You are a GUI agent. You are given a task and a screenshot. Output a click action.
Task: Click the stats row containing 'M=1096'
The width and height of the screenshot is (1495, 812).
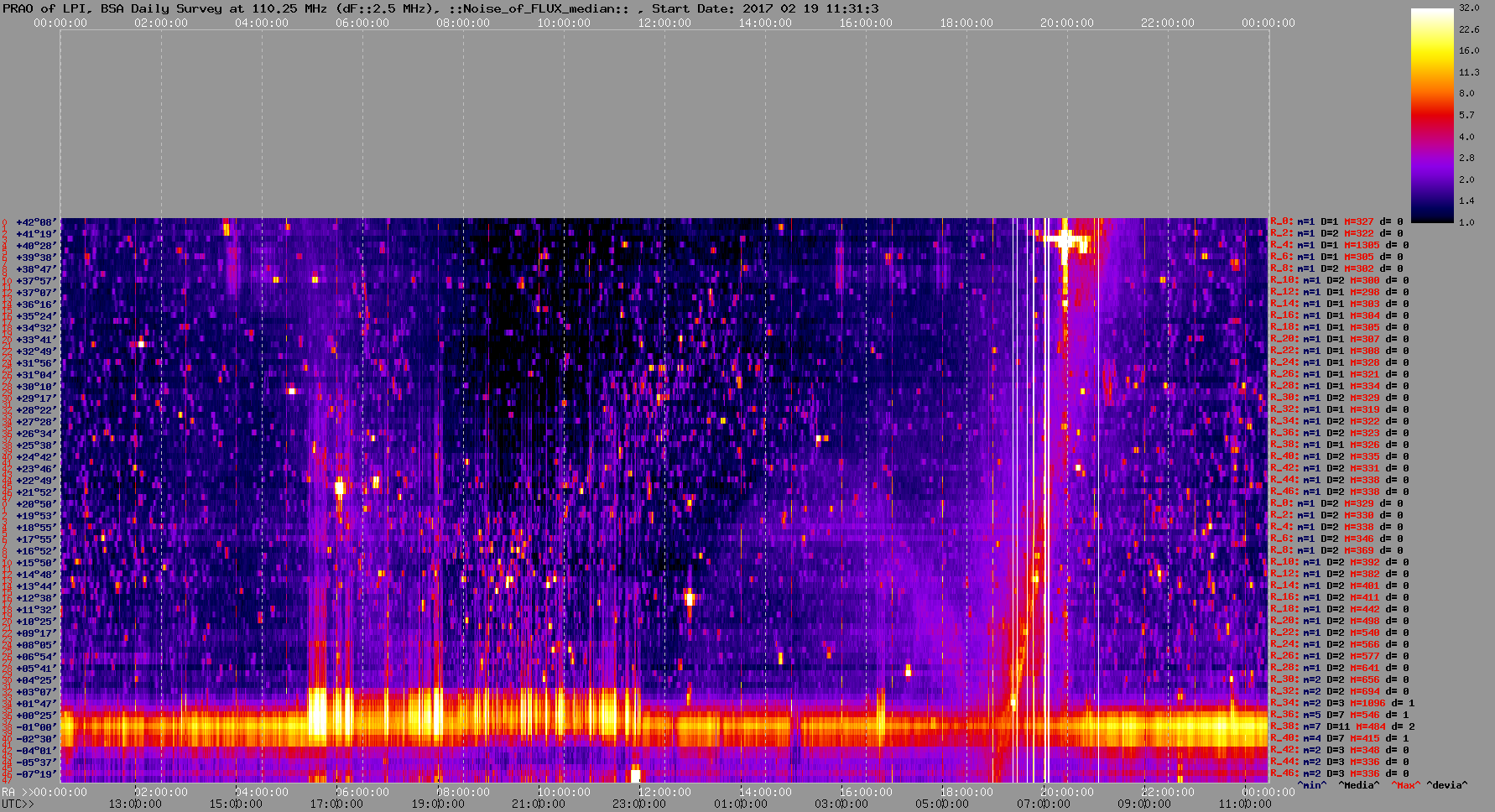pyautogui.click(x=1342, y=704)
